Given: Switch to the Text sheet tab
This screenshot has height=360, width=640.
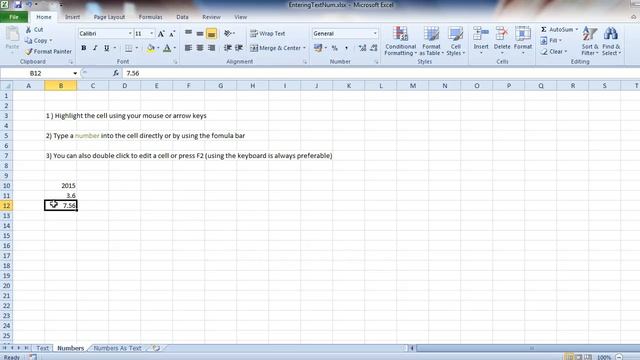Looking at the screenshot, I should 42,348.
